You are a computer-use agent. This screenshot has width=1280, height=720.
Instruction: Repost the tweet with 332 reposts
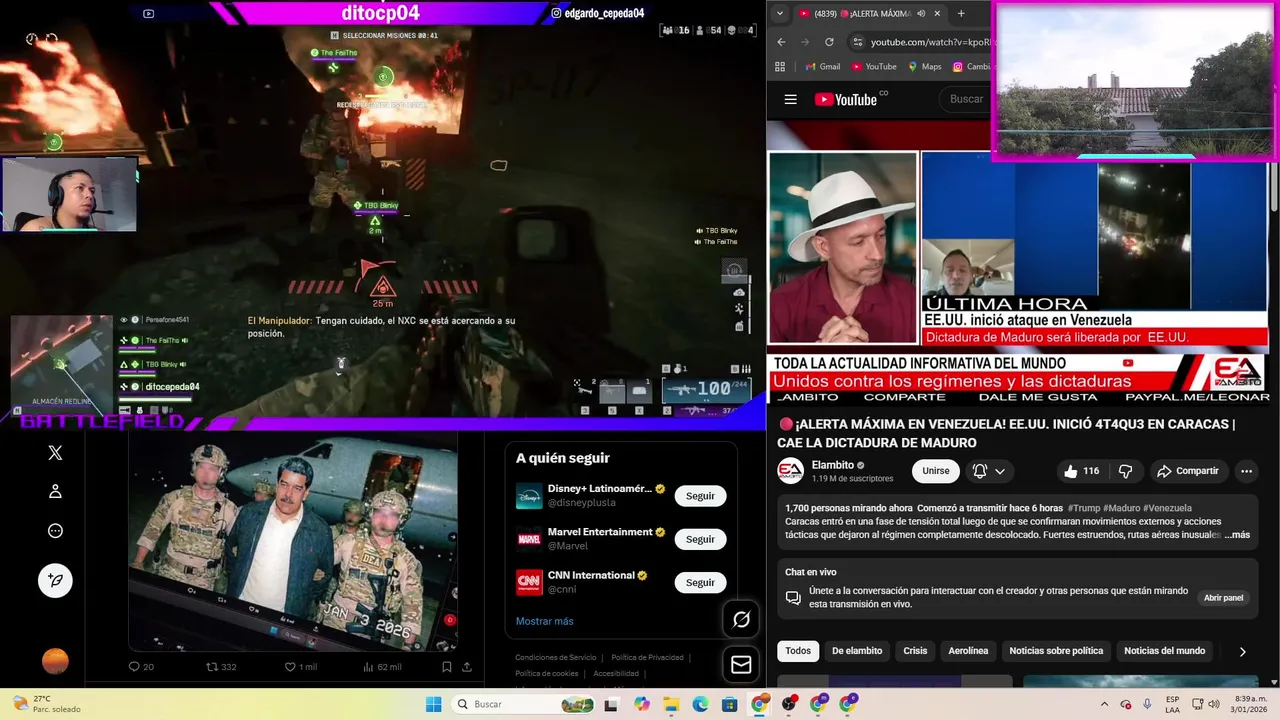221,667
